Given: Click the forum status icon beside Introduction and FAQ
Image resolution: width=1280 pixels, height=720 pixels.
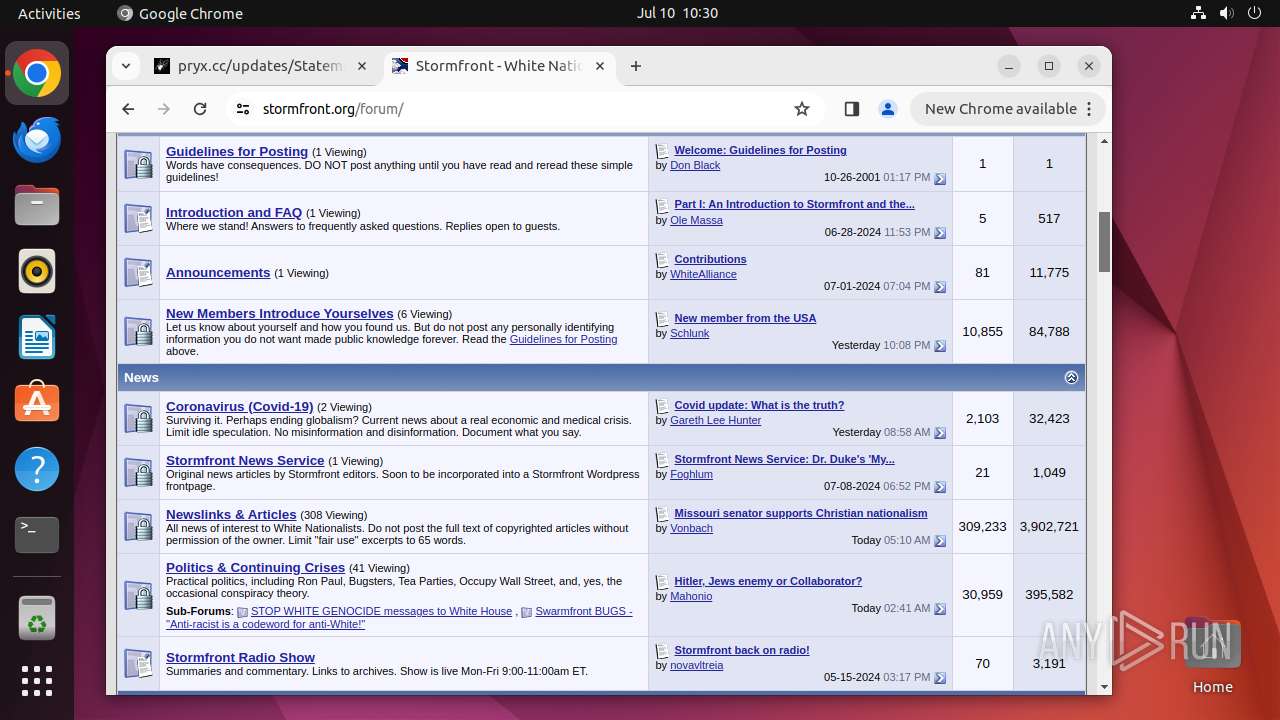Looking at the screenshot, I should coord(138,218).
